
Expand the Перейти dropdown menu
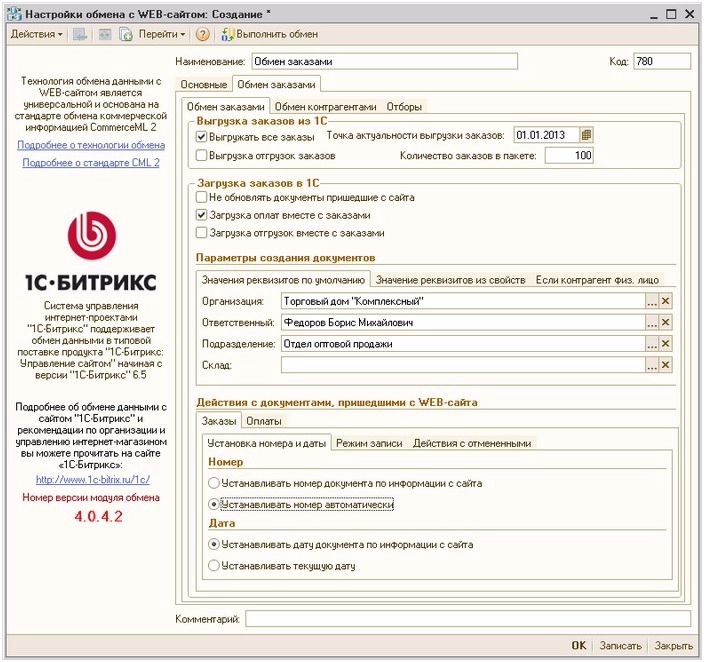coord(161,34)
